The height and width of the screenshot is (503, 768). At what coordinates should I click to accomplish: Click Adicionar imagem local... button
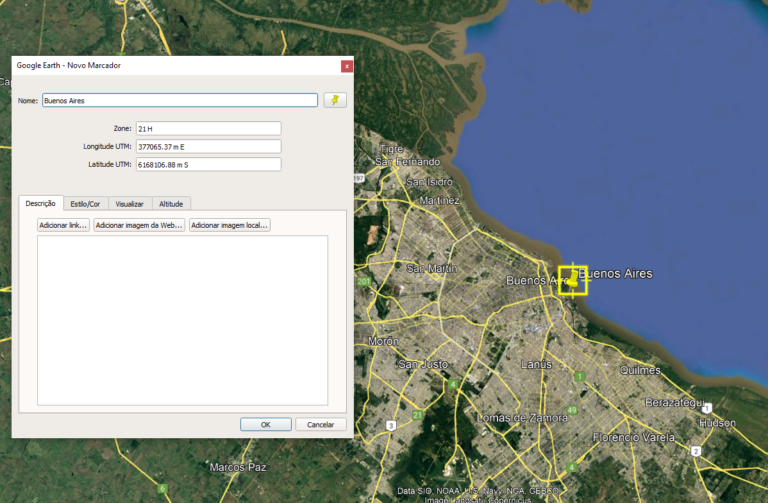[x=230, y=225]
